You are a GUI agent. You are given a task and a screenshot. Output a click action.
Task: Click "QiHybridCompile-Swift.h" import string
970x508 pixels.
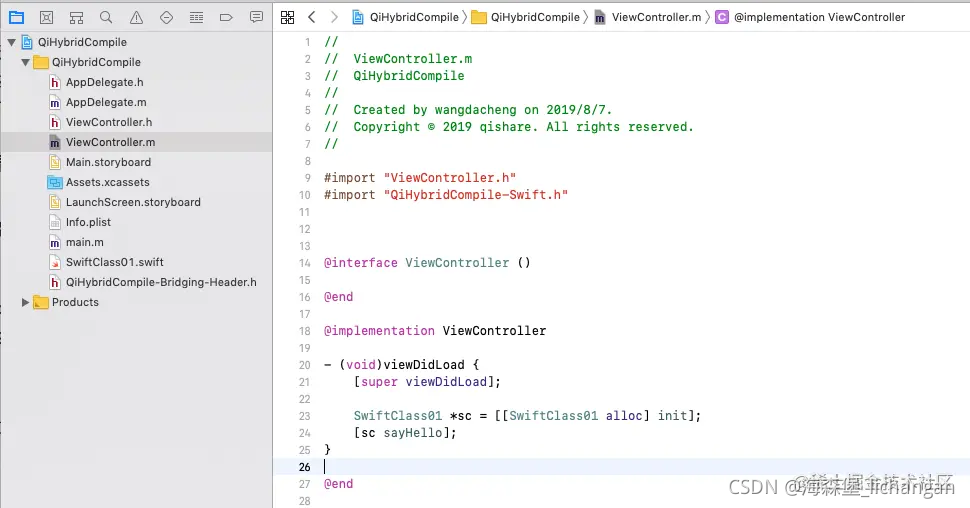(x=476, y=195)
